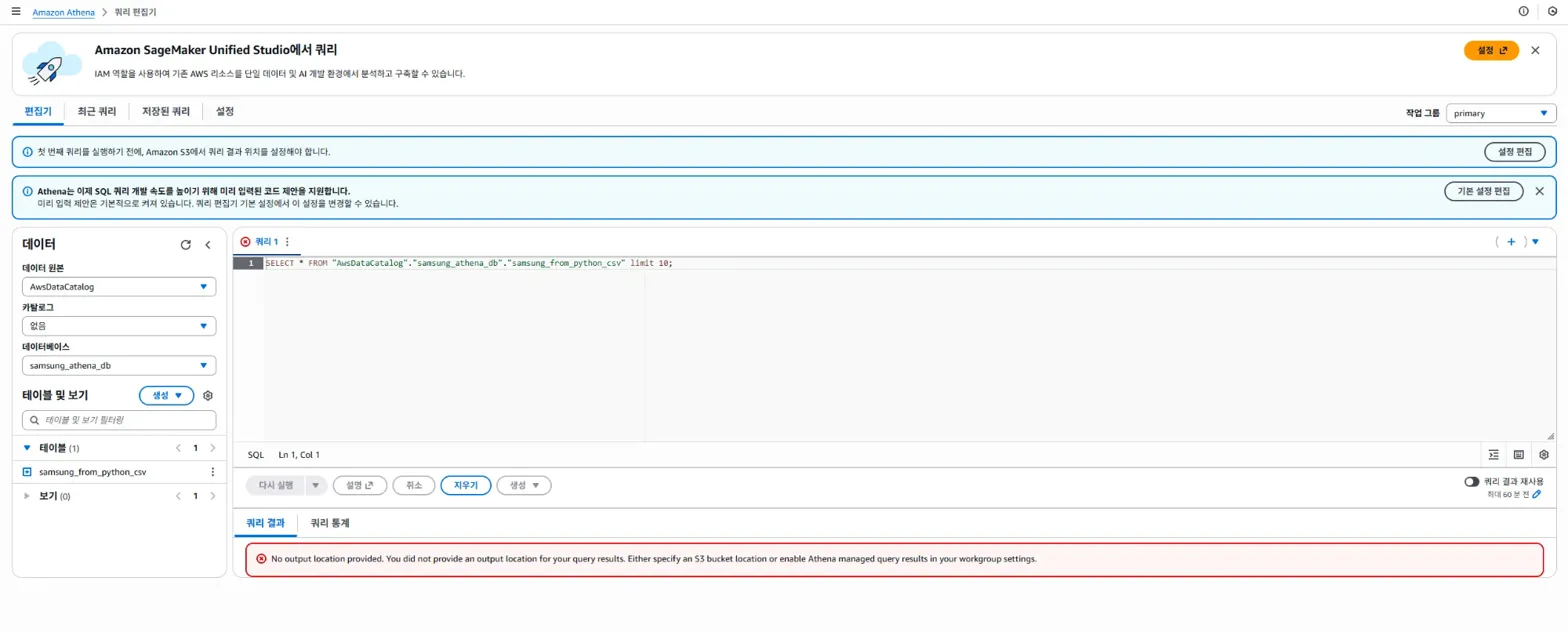This screenshot has width=1568, height=632.
Task: Expand the 보기 section
Action: click(27, 496)
